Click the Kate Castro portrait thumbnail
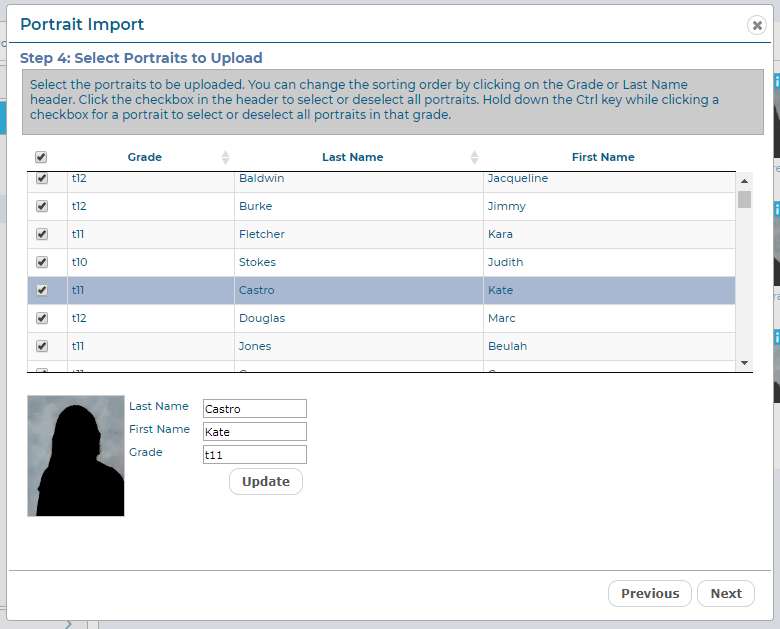This screenshot has width=780, height=629. click(76, 456)
